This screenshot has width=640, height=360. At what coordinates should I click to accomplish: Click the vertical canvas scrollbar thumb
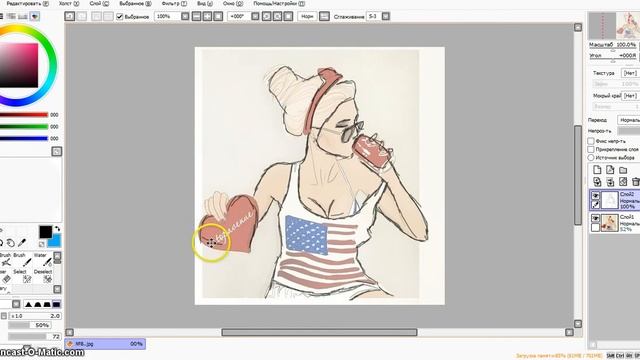click(578, 175)
